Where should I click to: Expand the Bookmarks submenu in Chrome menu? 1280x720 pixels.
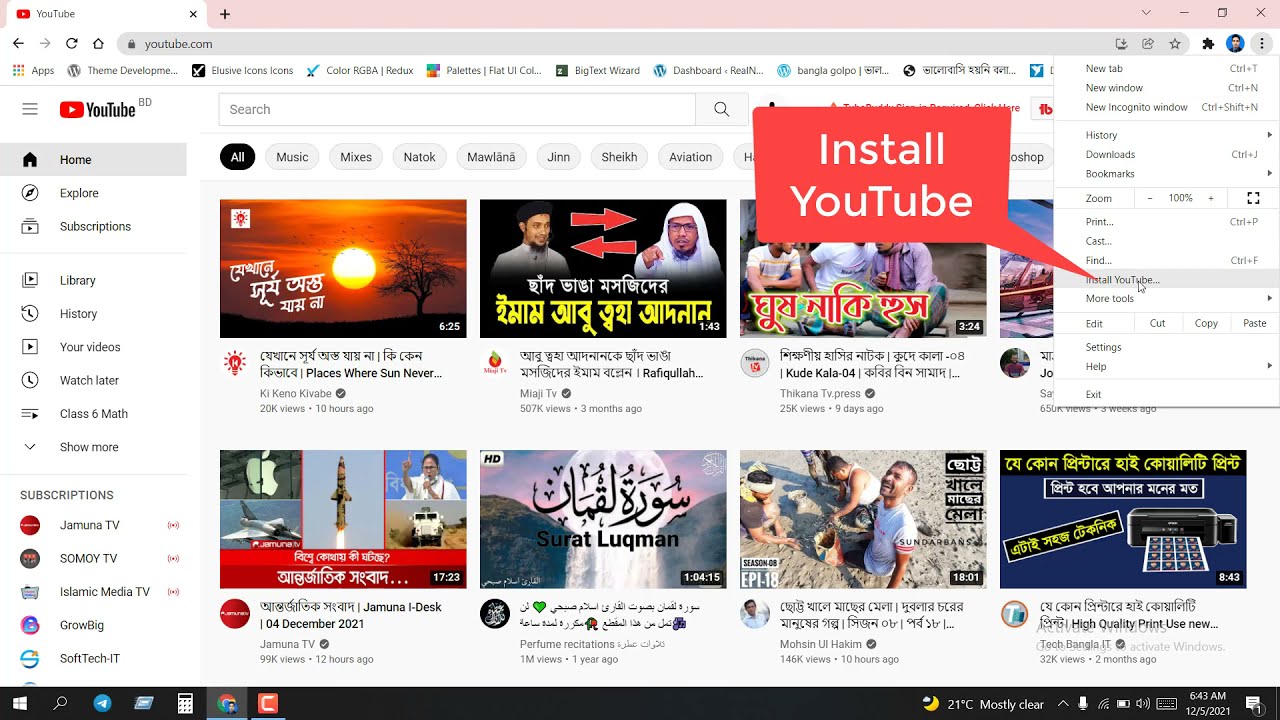1168,174
